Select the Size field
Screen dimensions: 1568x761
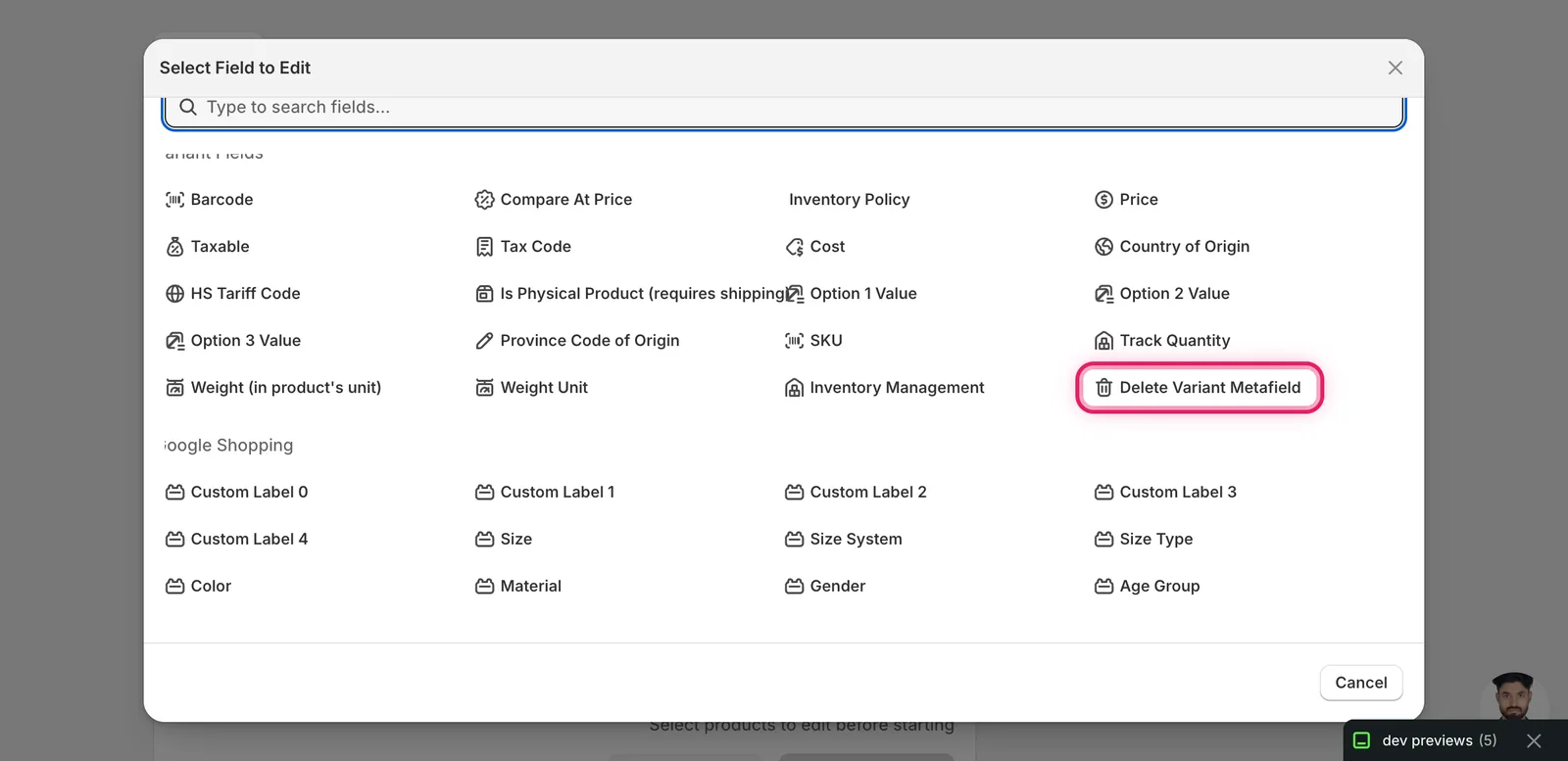pos(504,540)
